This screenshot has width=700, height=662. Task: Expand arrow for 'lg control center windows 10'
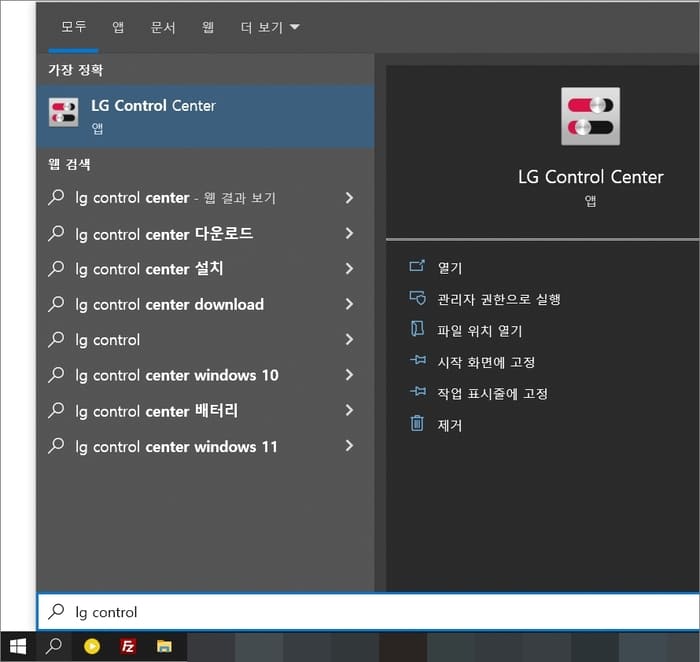(349, 375)
